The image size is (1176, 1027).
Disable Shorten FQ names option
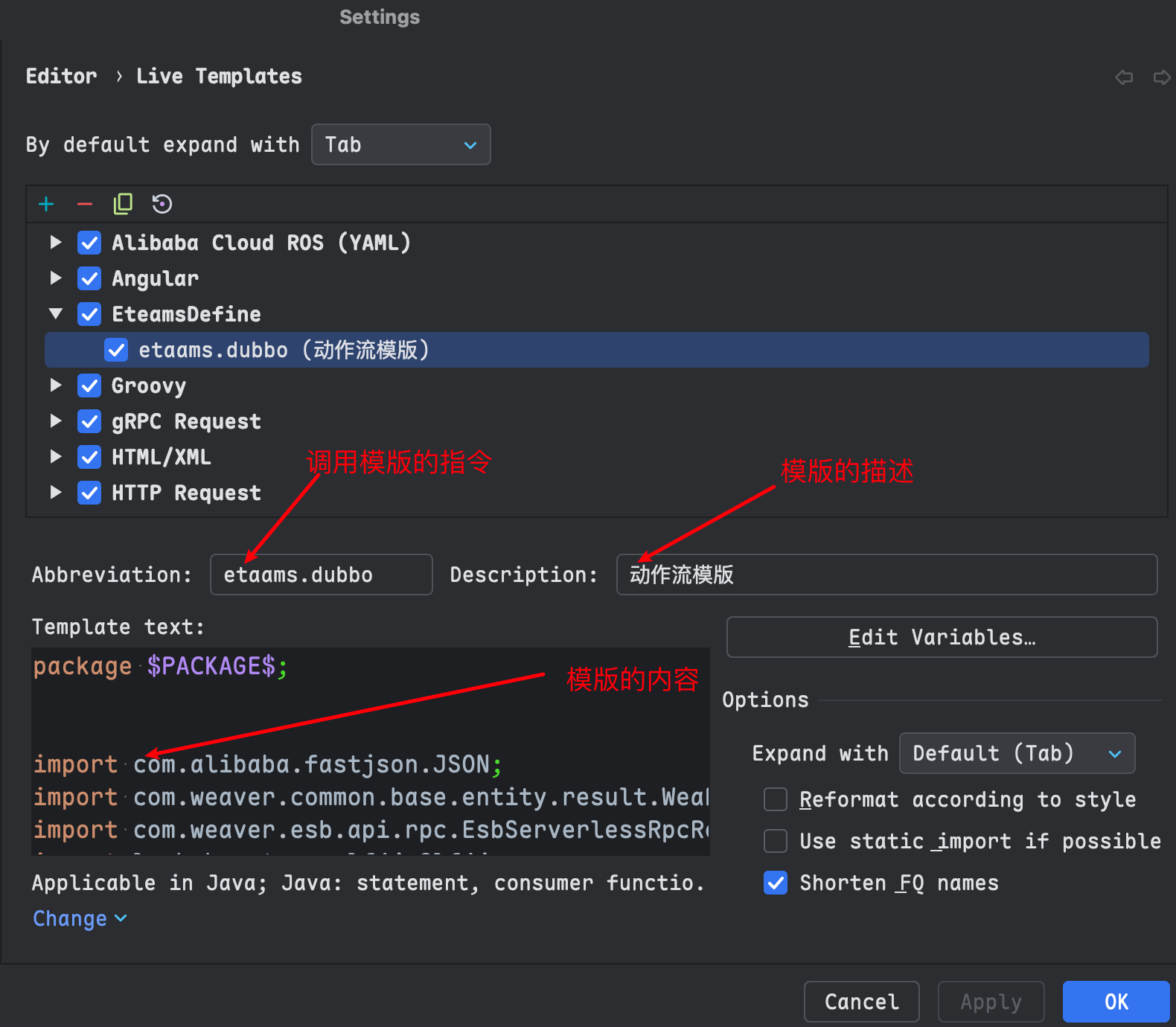[x=776, y=883]
